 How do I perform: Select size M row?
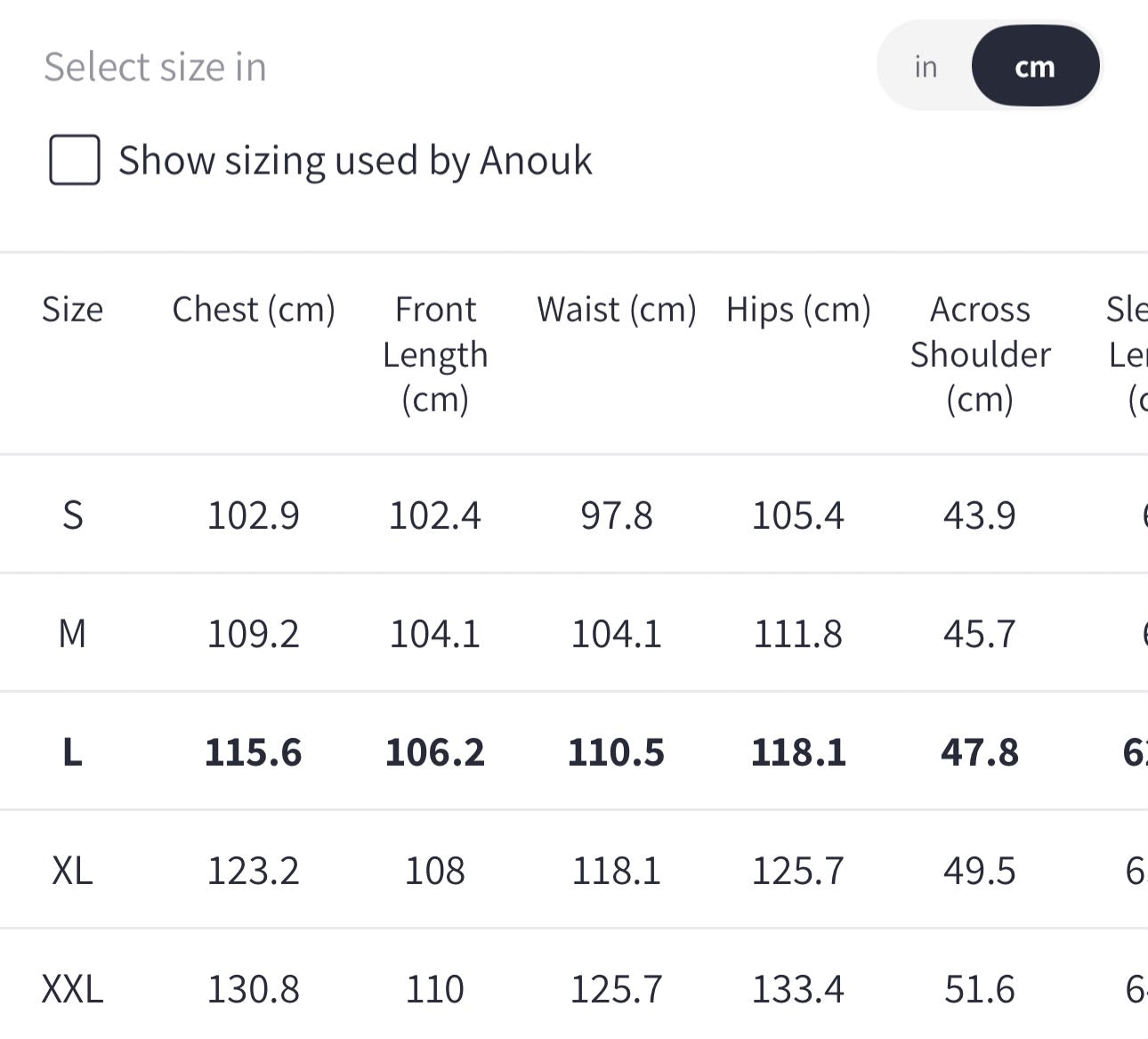tap(574, 633)
